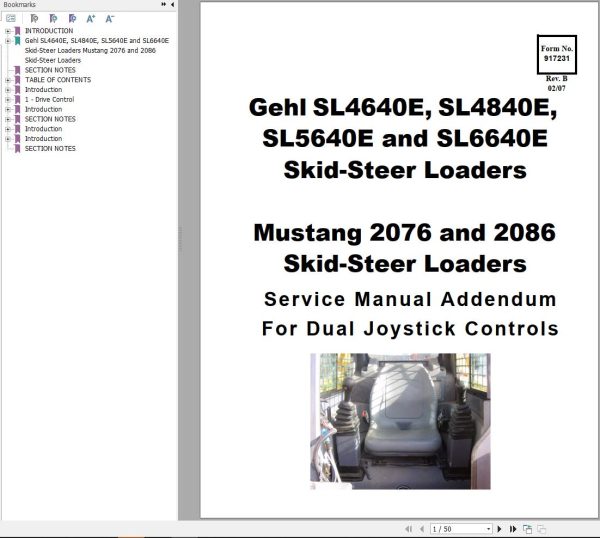
Task: Click the Bookmarks panel title
Action: [x=20, y=4]
